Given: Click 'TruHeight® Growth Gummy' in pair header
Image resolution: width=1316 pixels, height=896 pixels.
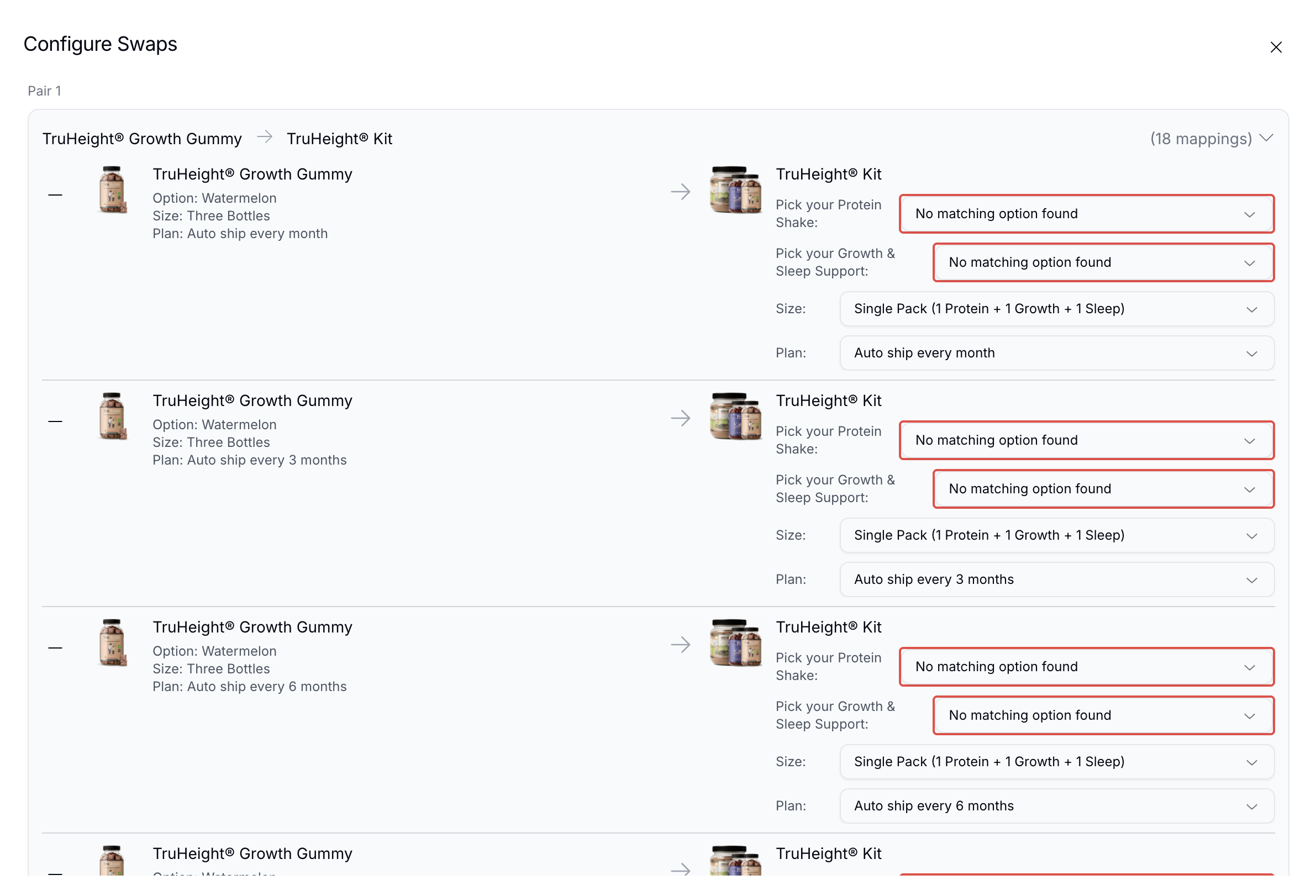Looking at the screenshot, I should [x=142, y=139].
